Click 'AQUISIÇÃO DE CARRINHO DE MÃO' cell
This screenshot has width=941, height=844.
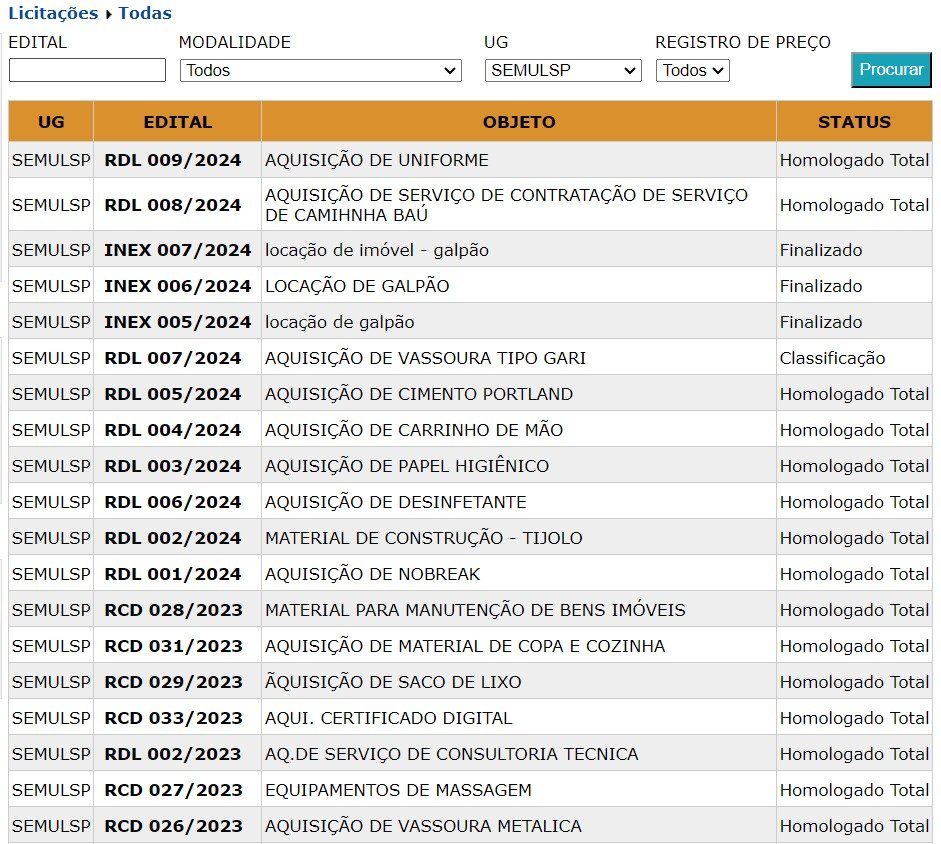tap(519, 430)
